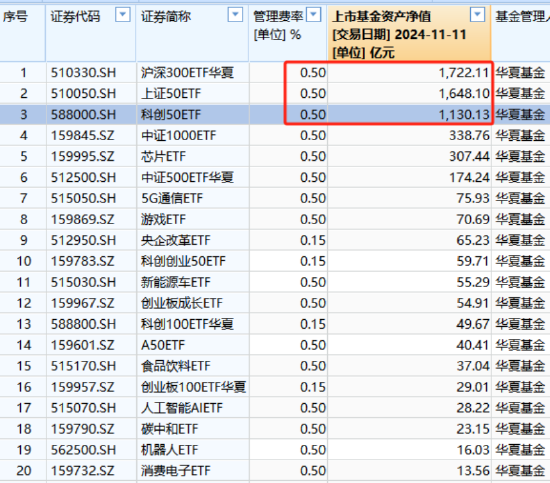Click fund name 芯片ETF
This screenshot has width=550, height=483.
tap(163, 156)
